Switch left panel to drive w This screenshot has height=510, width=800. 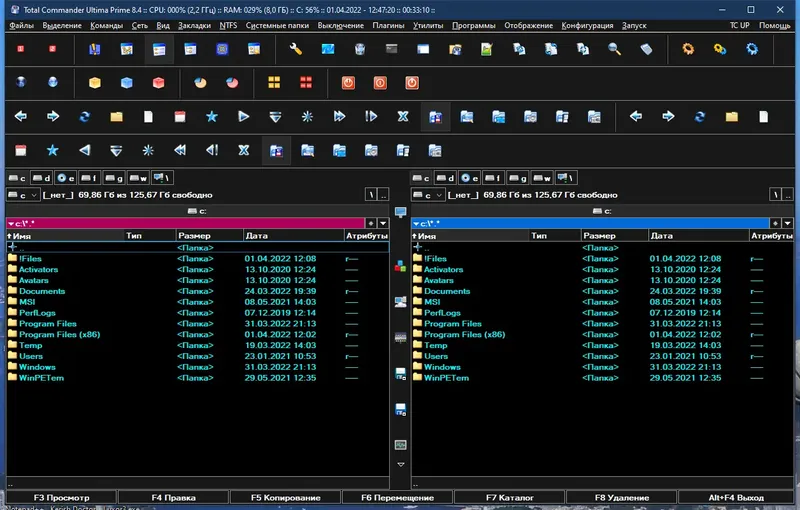[138, 178]
